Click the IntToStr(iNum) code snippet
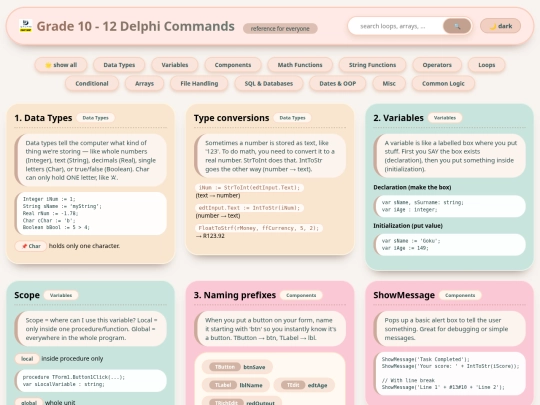Image resolution: width=540 pixels, height=405 pixels. point(250,208)
